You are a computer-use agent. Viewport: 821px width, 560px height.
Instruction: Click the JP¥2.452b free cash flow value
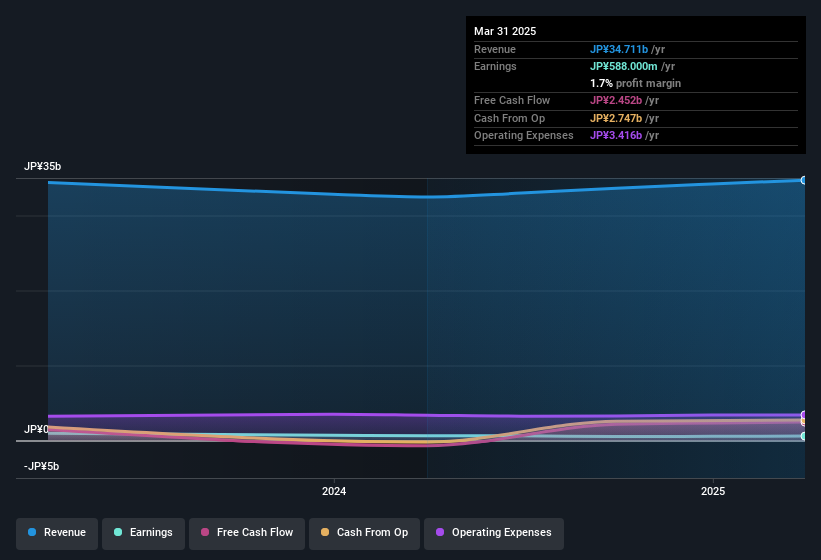click(x=616, y=100)
